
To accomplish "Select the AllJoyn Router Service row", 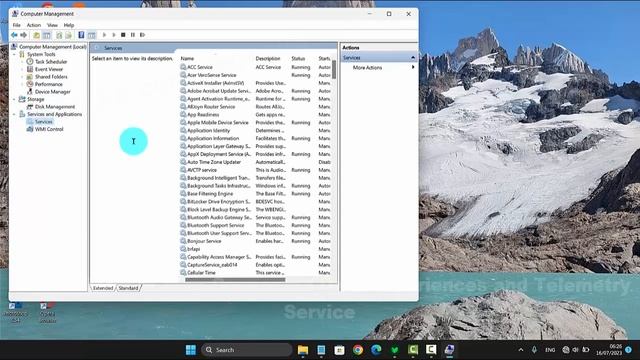I will [x=255, y=107].
